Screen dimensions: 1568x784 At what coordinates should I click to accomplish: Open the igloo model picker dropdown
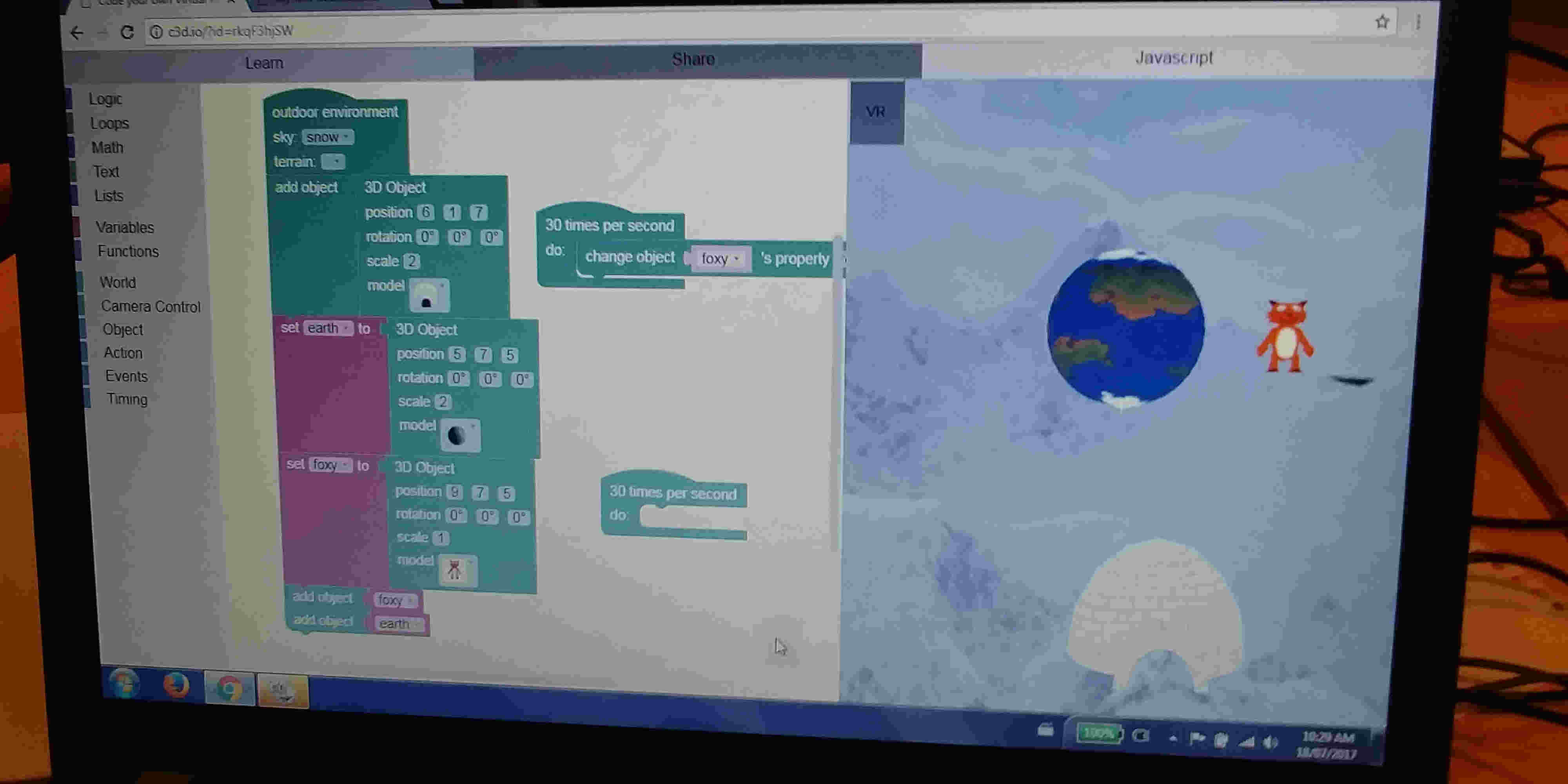(x=430, y=295)
